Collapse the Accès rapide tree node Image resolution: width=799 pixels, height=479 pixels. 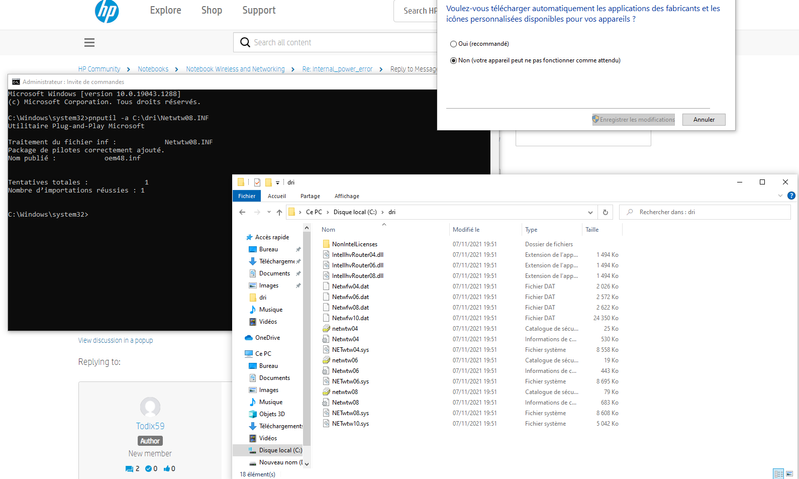tap(238, 237)
